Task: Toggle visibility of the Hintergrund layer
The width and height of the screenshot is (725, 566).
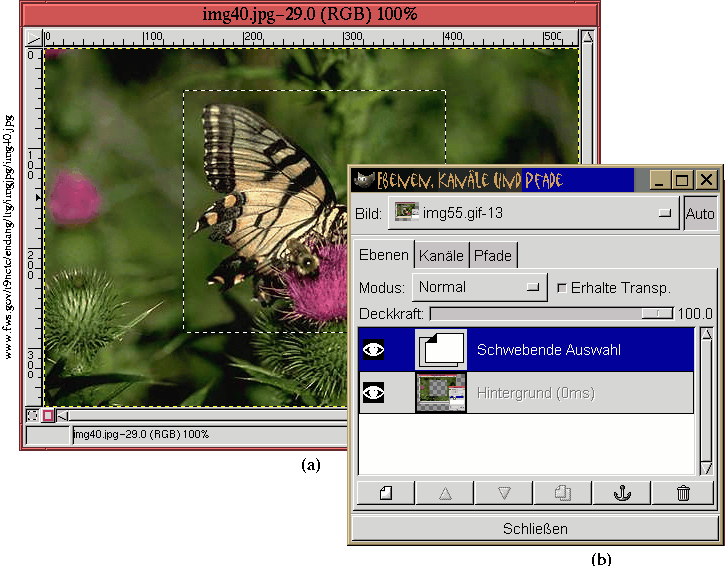Action: (x=373, y=393)
